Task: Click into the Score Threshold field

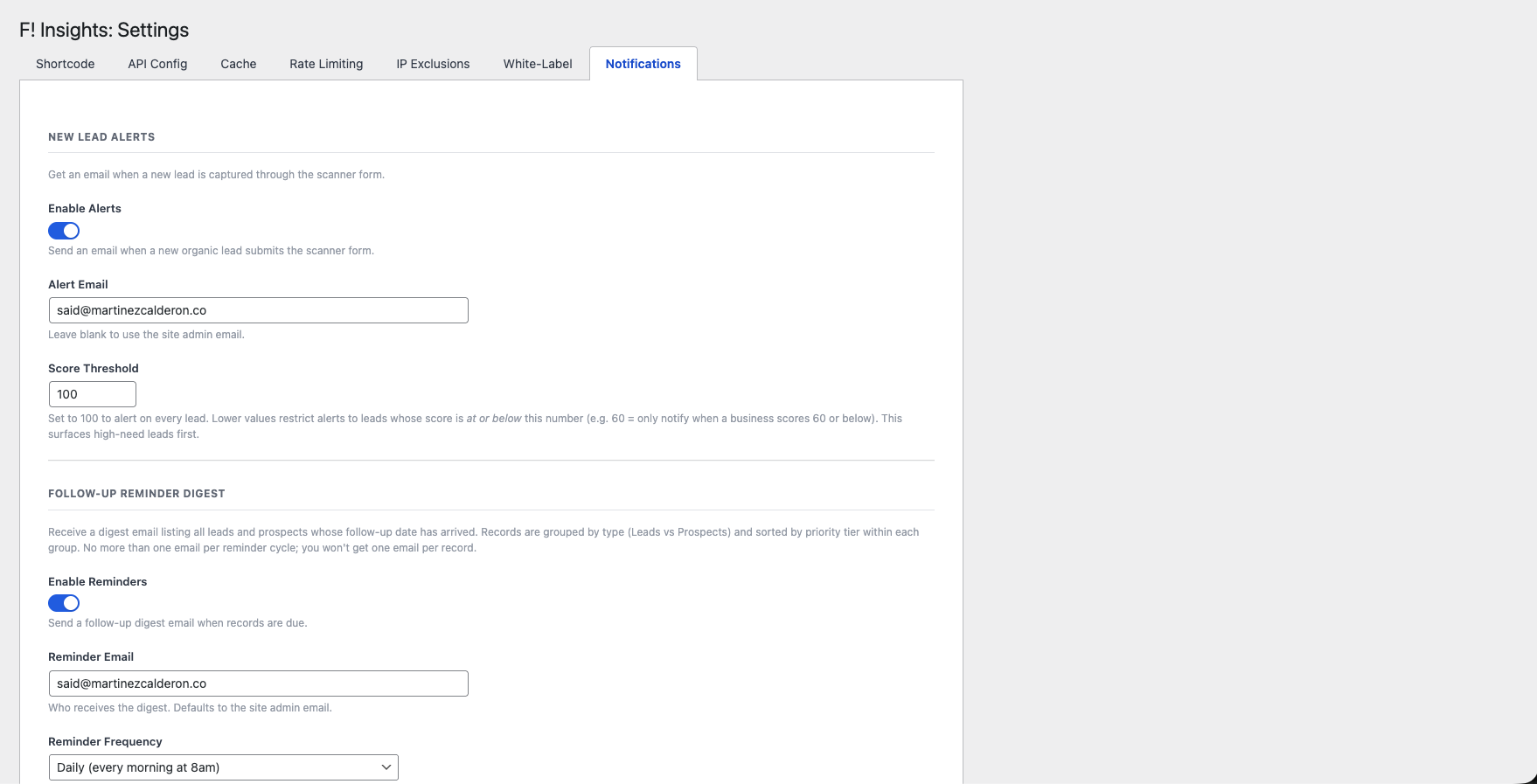Action: click(x=93, y=394)
